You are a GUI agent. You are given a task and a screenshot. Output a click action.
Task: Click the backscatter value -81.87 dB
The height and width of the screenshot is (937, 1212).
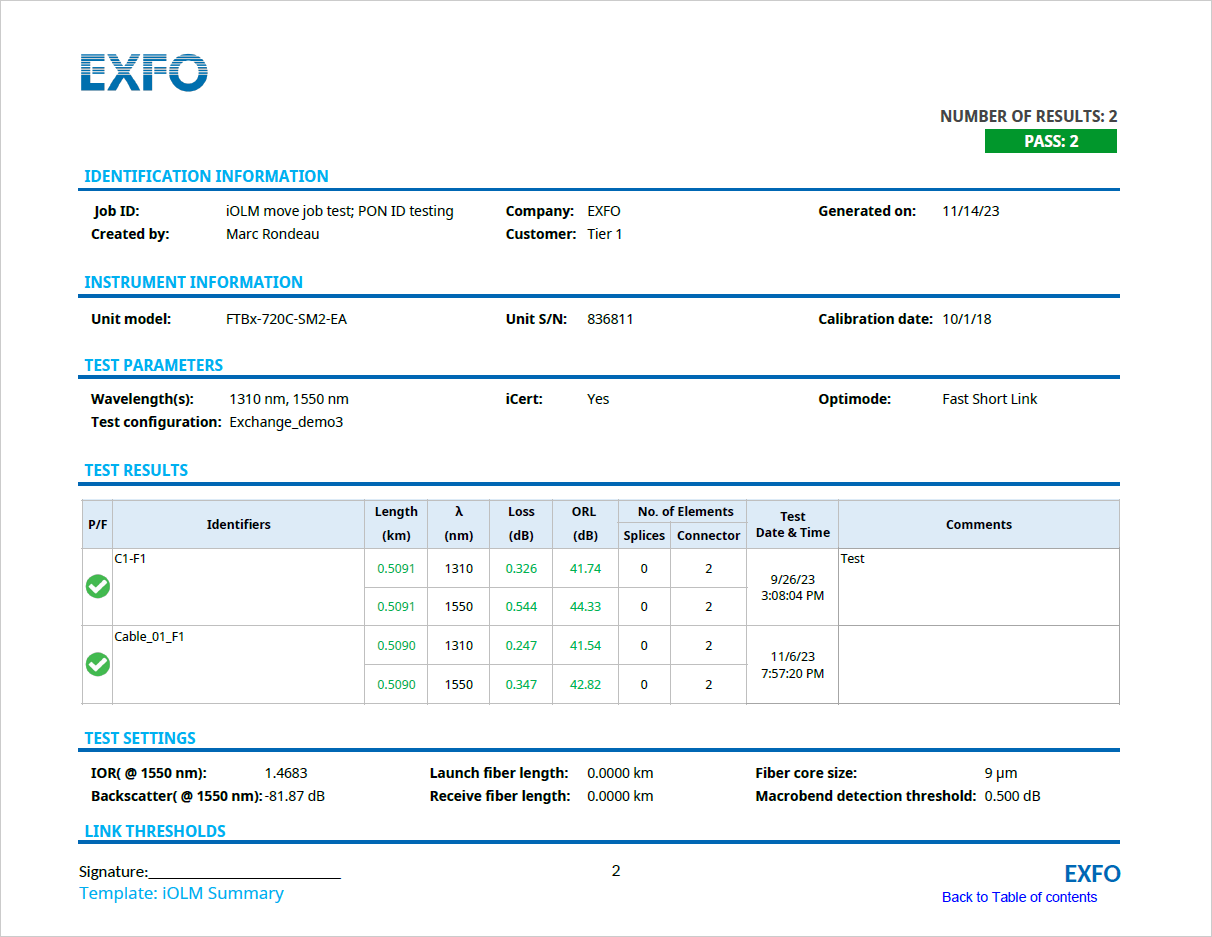pyautogui.click(x=295, y=796)
